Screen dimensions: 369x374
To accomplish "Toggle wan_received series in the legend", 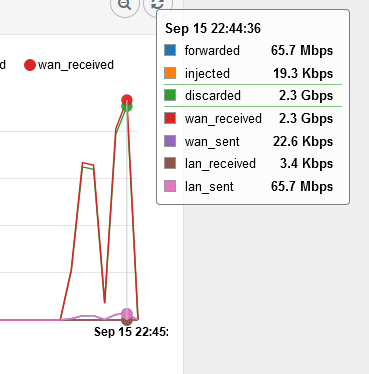I will (69, 65).
